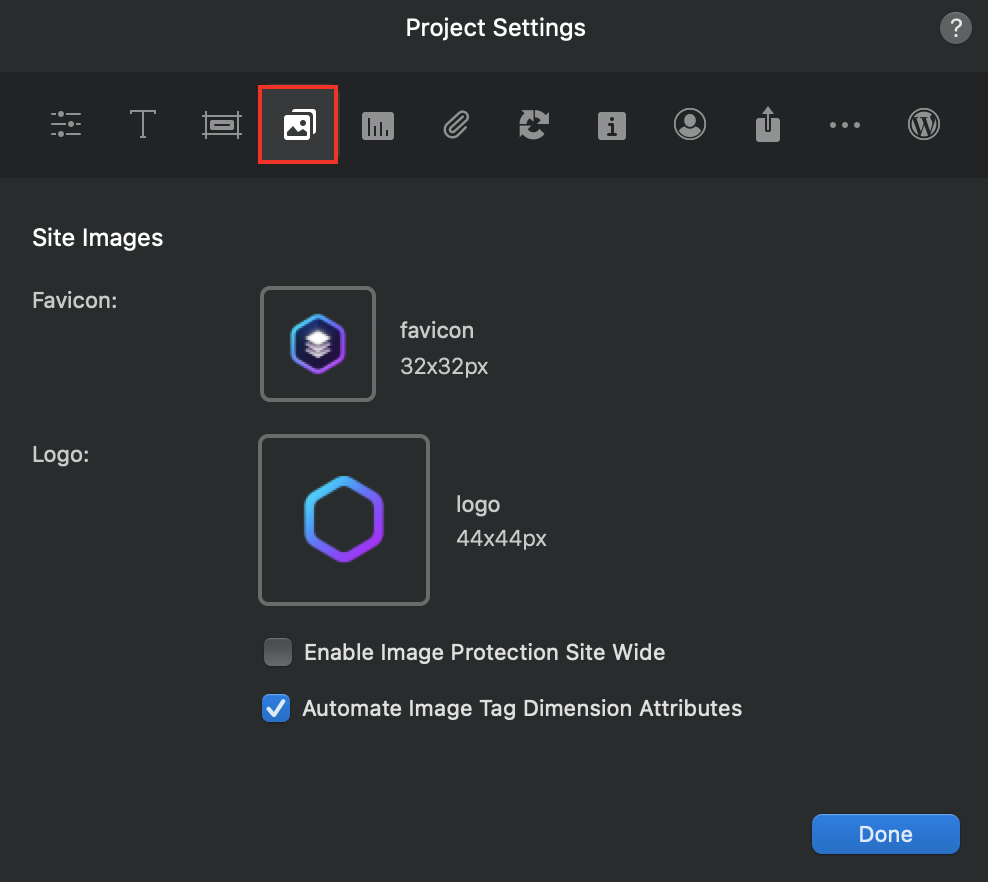The width and height of the screenshot is (988, 882).
Task: Open the General settings sliders tab
Action: pos(66,125)
